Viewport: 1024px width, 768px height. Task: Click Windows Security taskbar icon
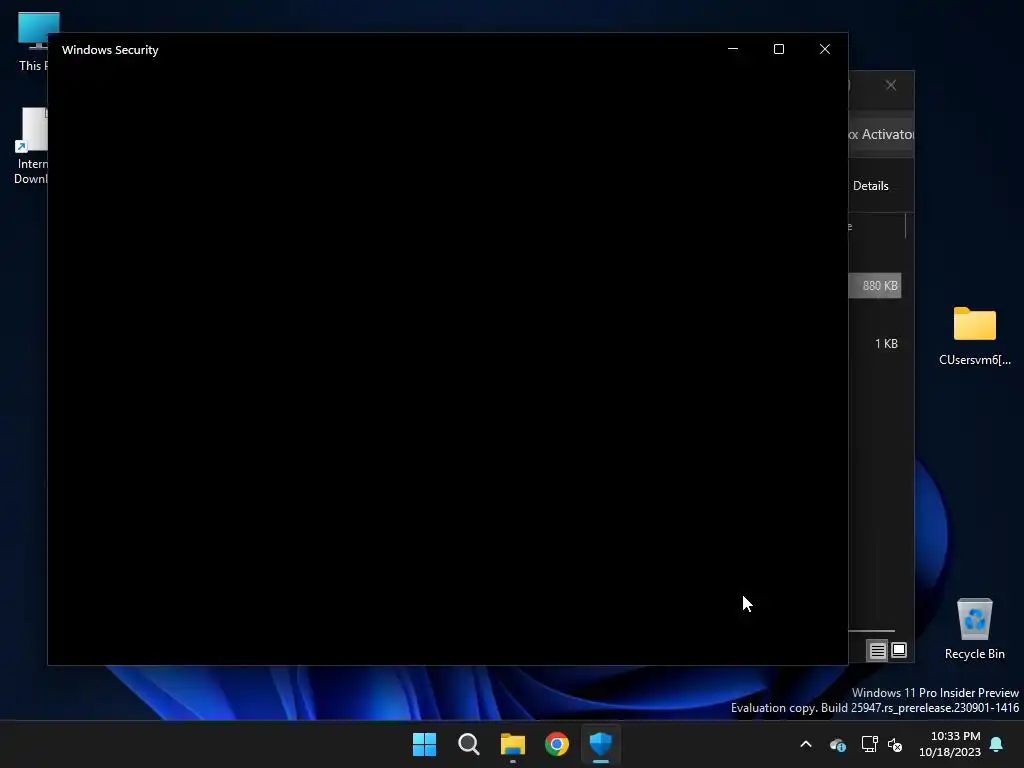601,744
